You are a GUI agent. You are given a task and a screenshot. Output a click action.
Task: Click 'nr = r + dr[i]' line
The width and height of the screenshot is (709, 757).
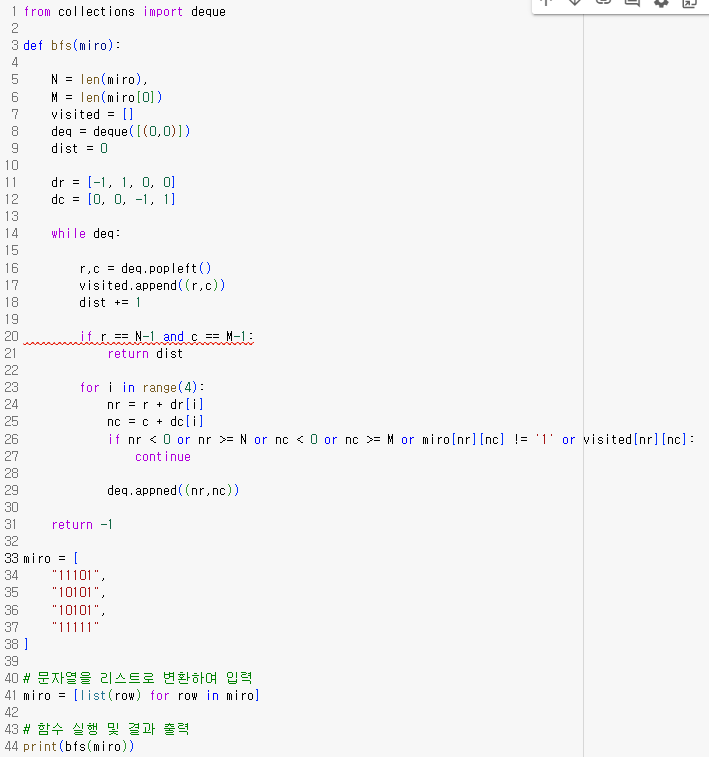[x=155, y=405]
